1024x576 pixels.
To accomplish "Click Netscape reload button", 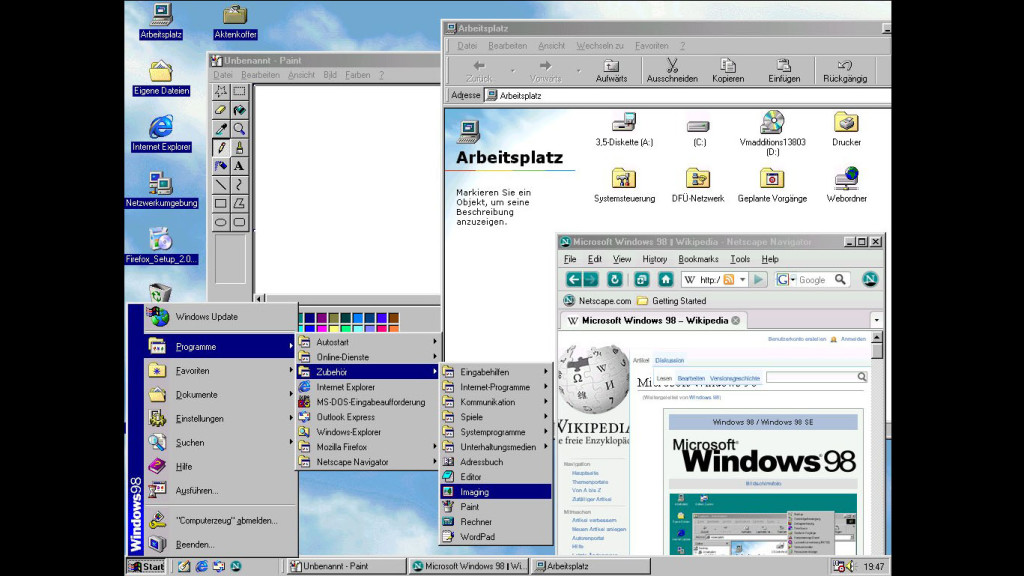I will [615, 280].
